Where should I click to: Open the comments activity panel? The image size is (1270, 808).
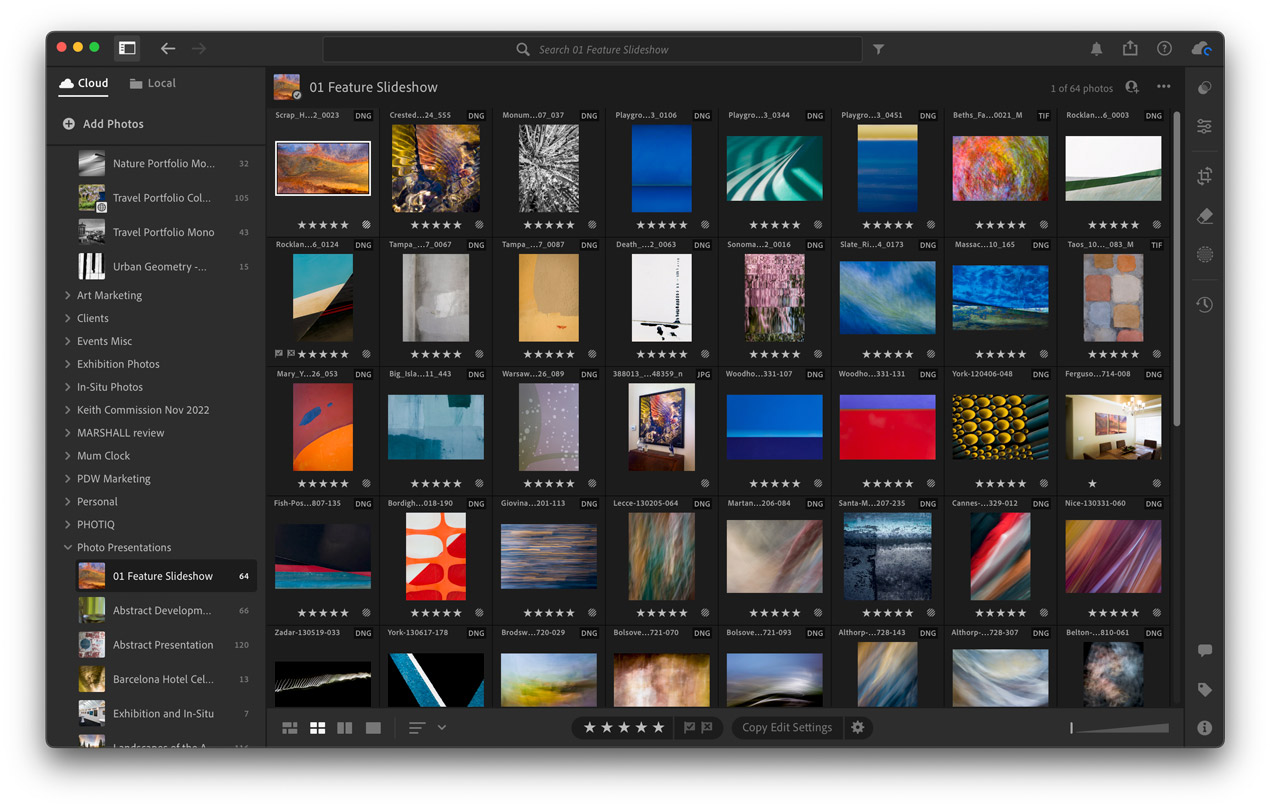(1204, 651)
